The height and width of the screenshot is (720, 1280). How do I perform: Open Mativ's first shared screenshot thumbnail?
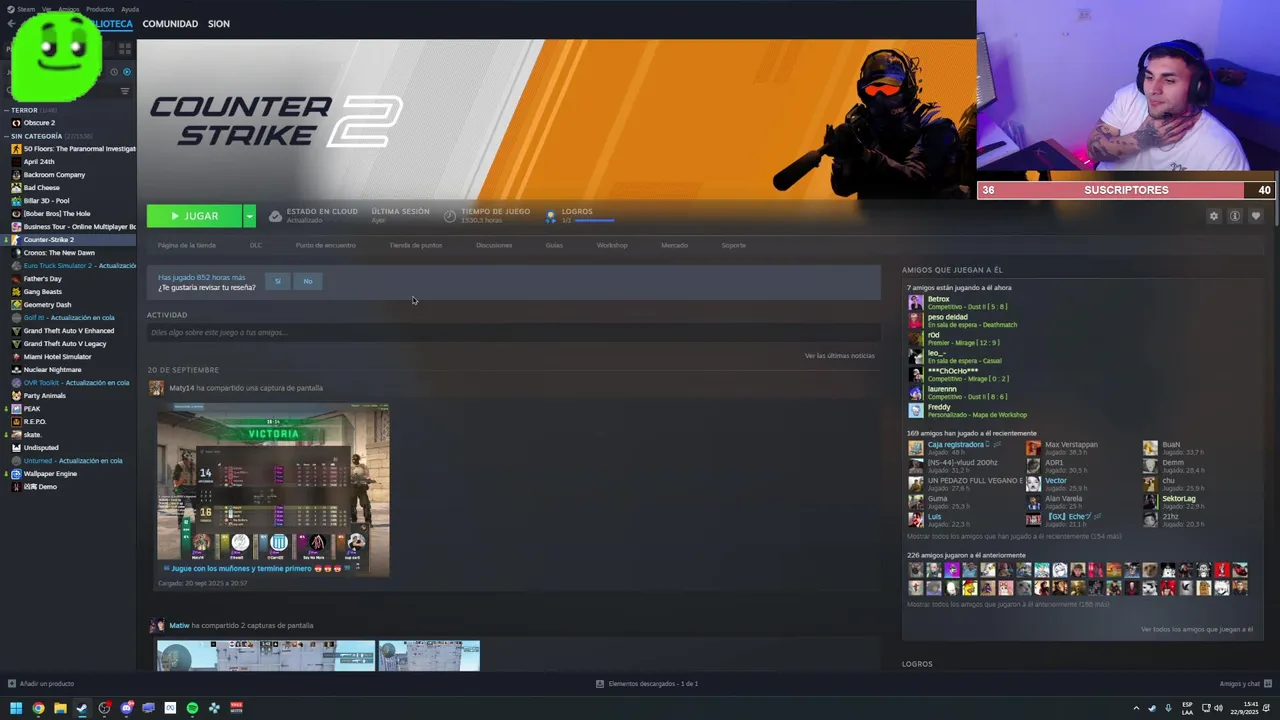click(x=266, y=655)
